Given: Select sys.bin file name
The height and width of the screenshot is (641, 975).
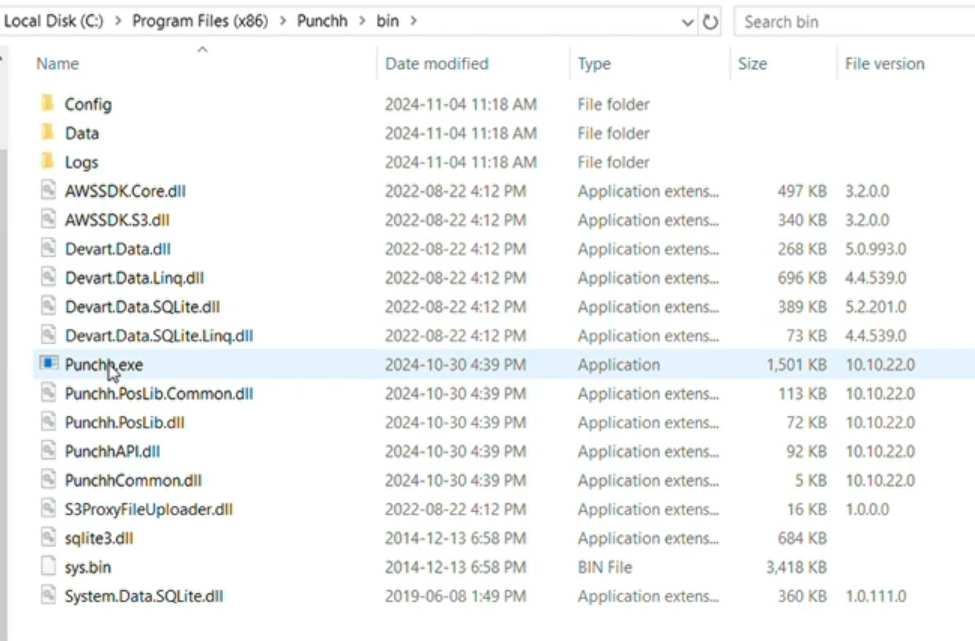Looking at the screenshot, I should [88, 567].
